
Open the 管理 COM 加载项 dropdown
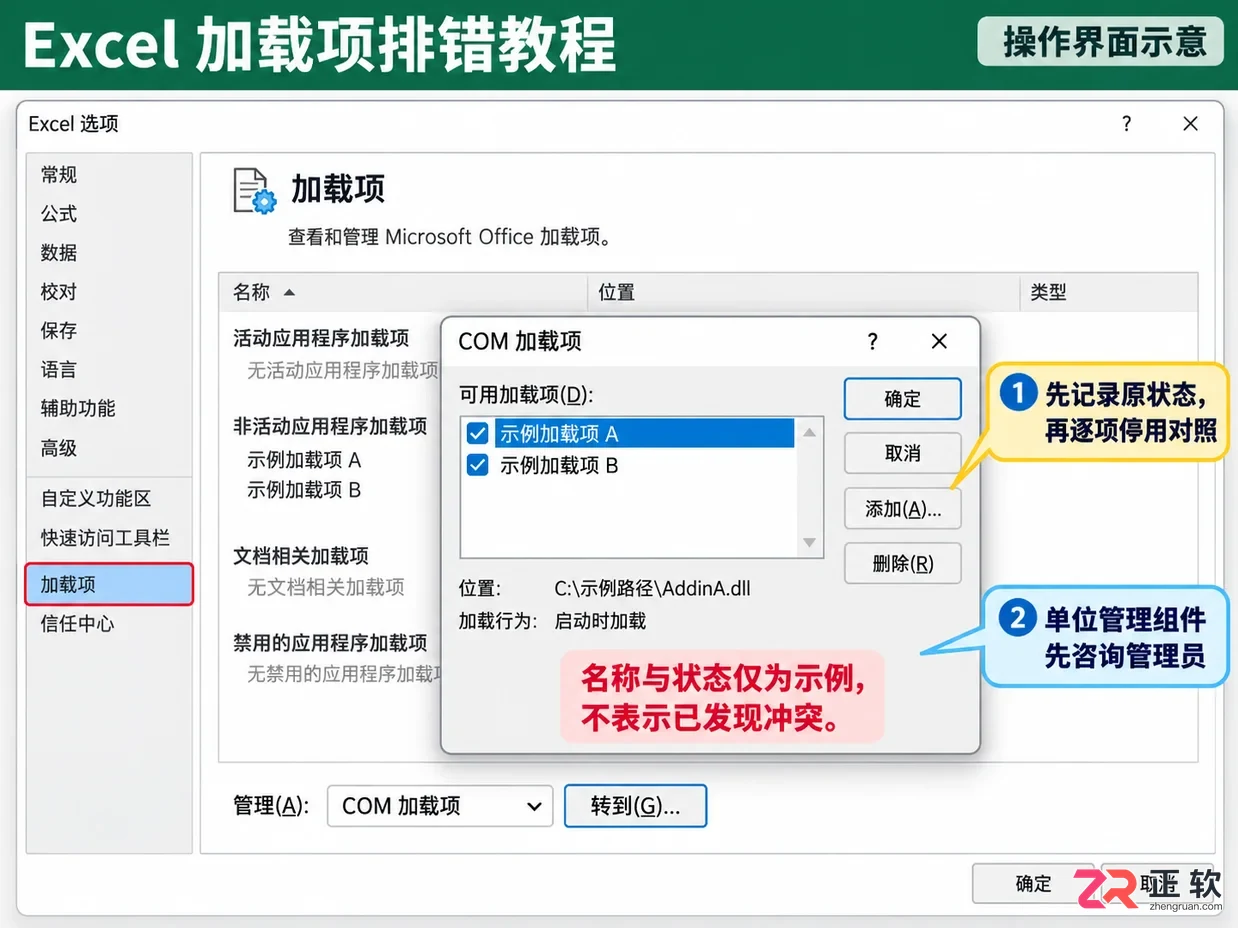pyautogui.click(x=440, y=807)
